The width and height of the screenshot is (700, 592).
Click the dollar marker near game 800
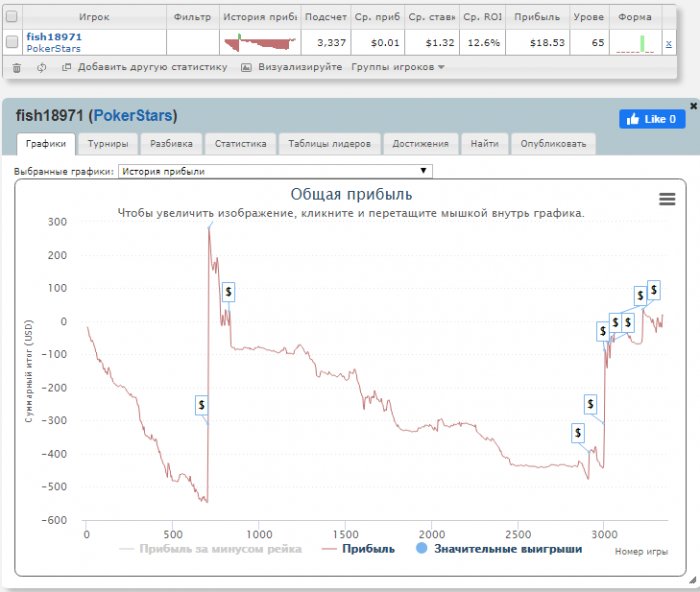pyautogui.click(x=229, y=292)
